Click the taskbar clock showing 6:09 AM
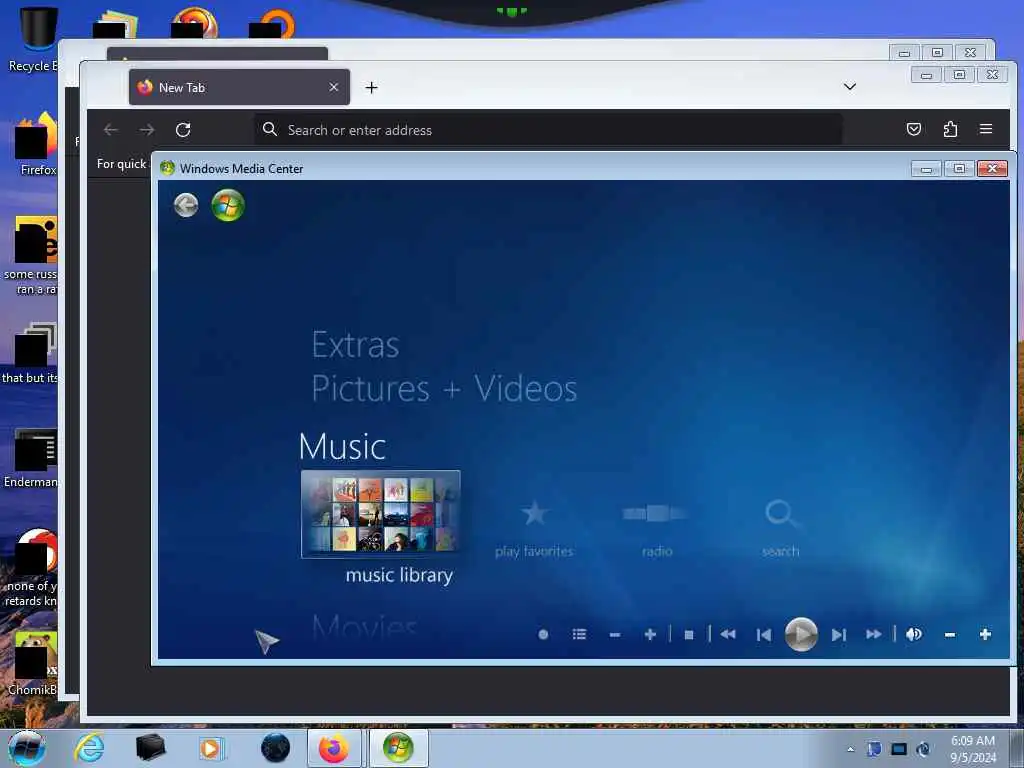This screenshot has width=1024, height=768. (x=973, y=749)
